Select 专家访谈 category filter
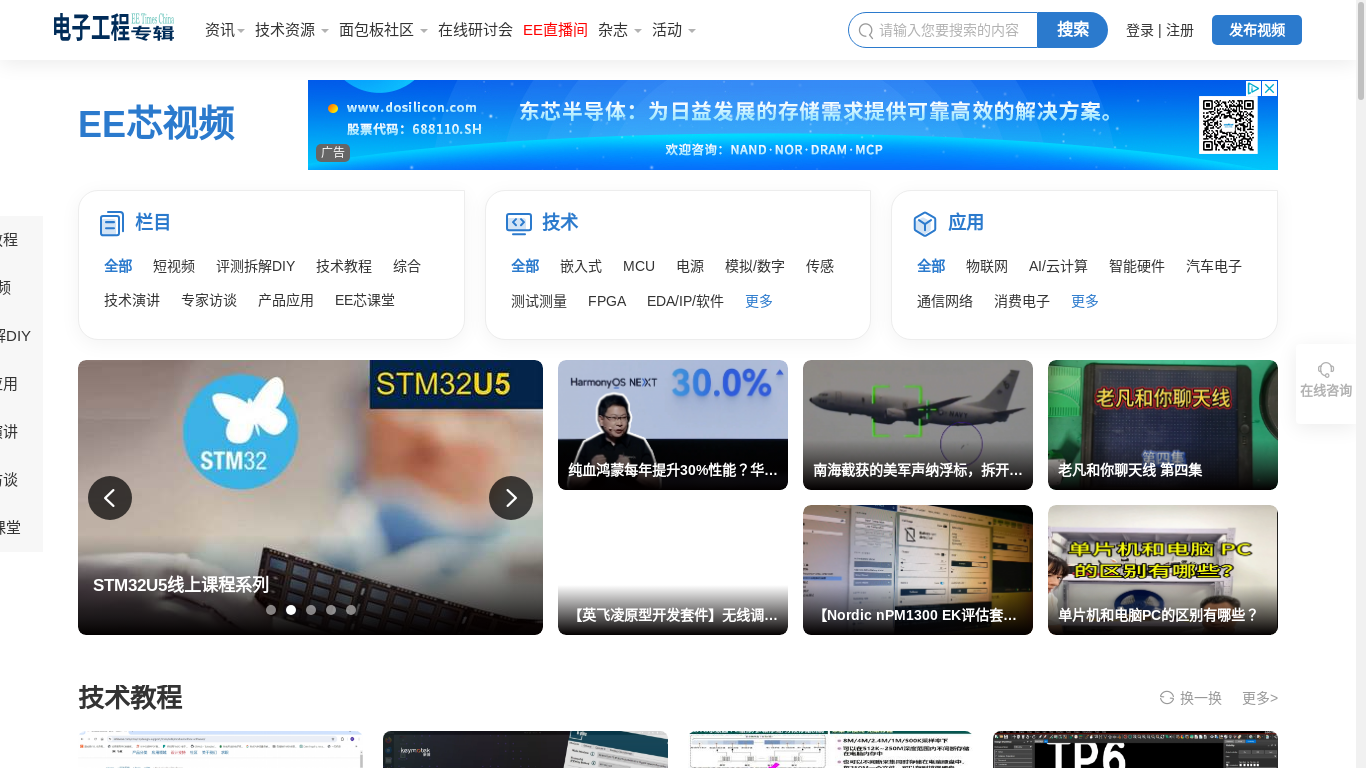Screen dimensions: 1366x768 coord(209,300)
